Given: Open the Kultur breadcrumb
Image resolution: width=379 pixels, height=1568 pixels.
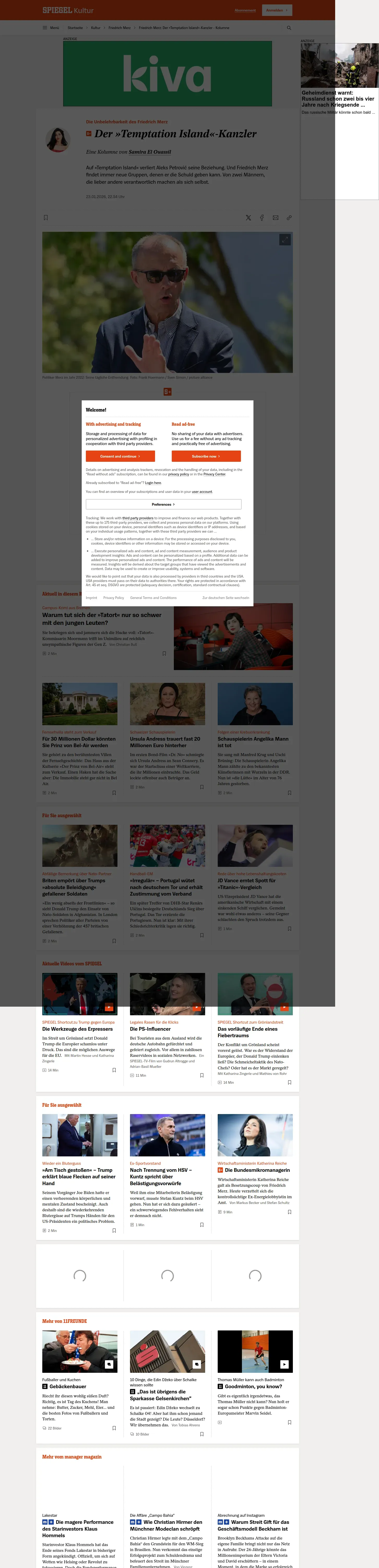Looking at the screenshot, I should (96, 27).
